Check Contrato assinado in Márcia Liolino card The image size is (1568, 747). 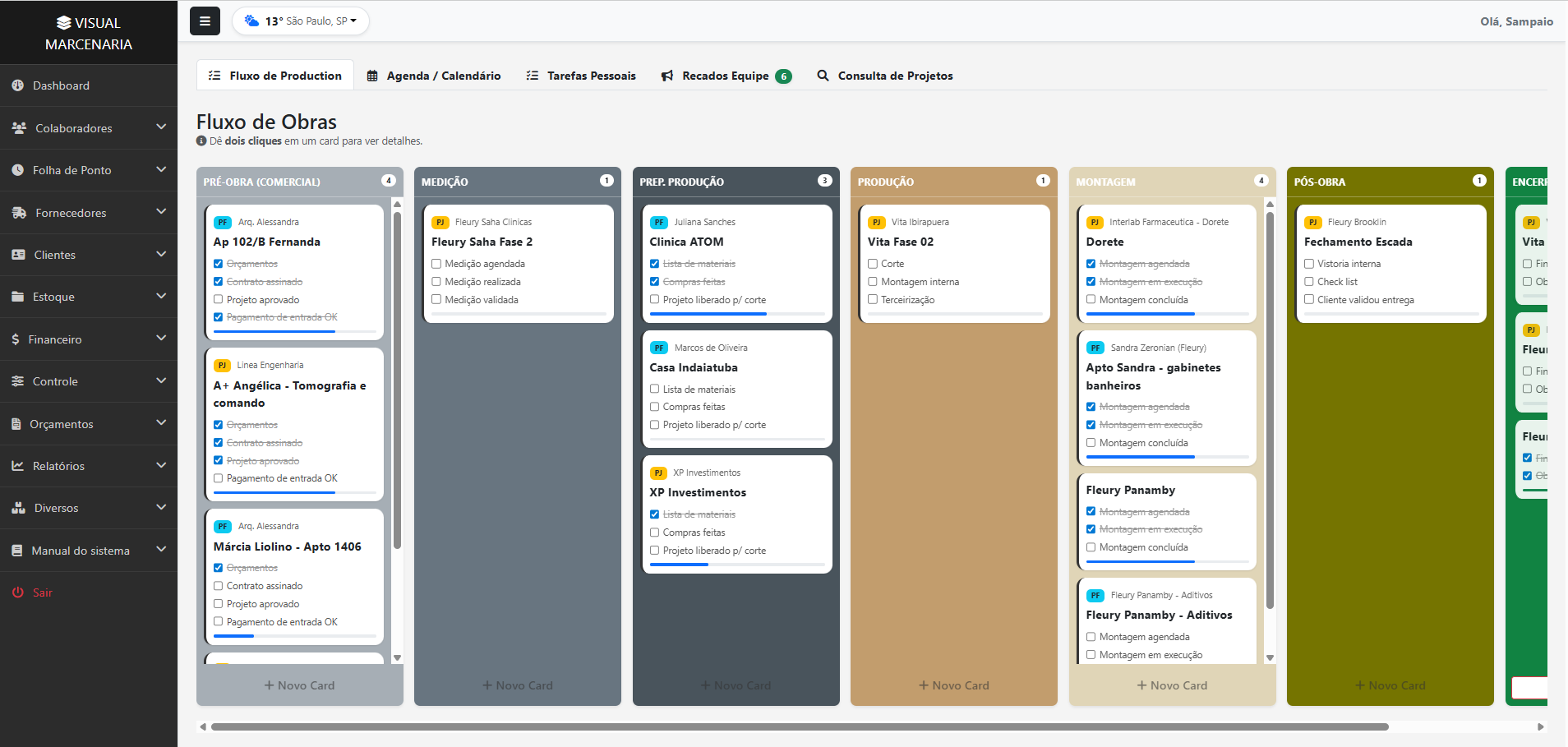[219, 586]
